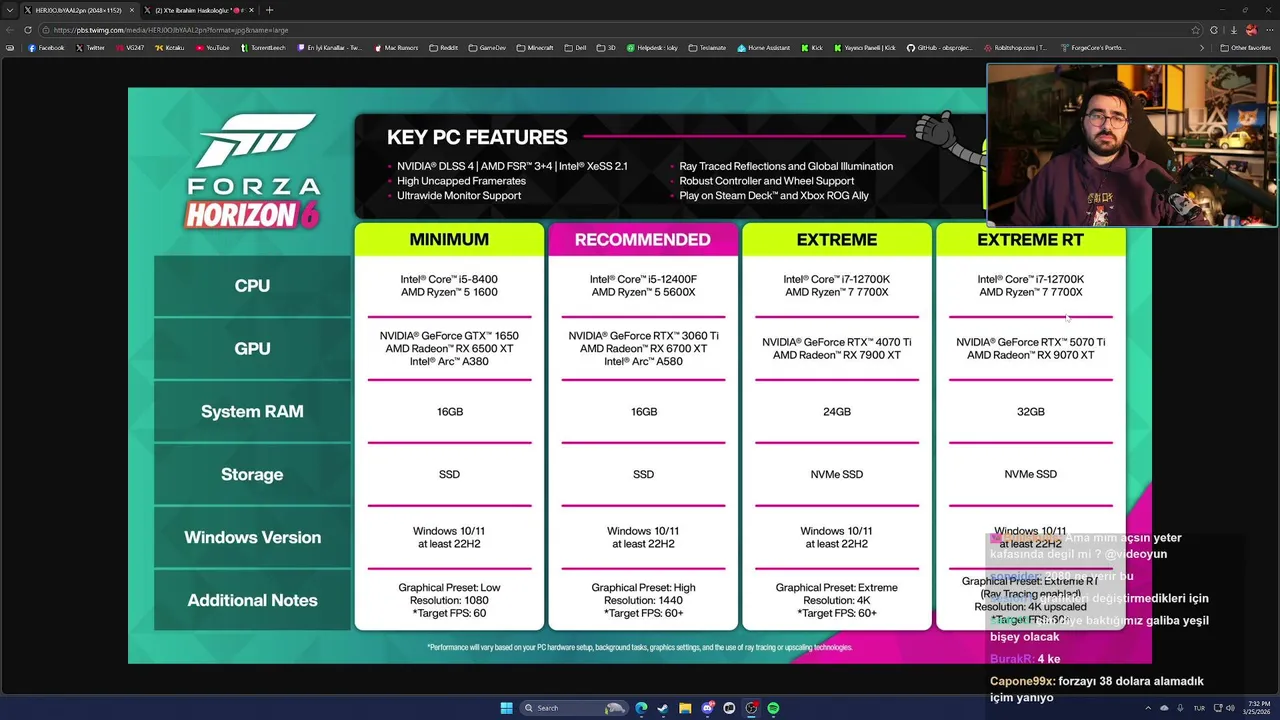Open the browser profile avatar

[x=1252, y=30]
